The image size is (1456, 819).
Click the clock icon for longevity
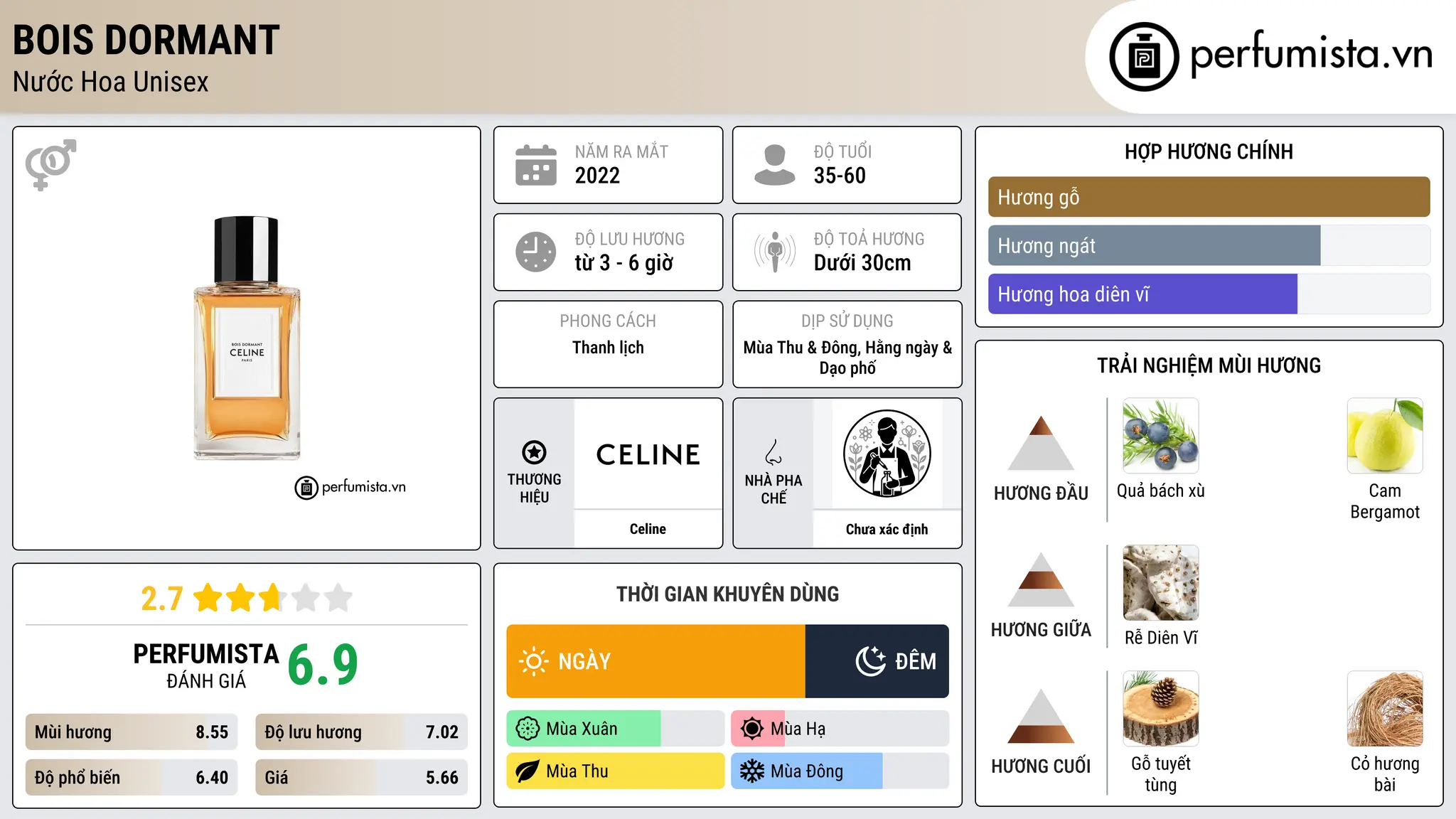536,252
